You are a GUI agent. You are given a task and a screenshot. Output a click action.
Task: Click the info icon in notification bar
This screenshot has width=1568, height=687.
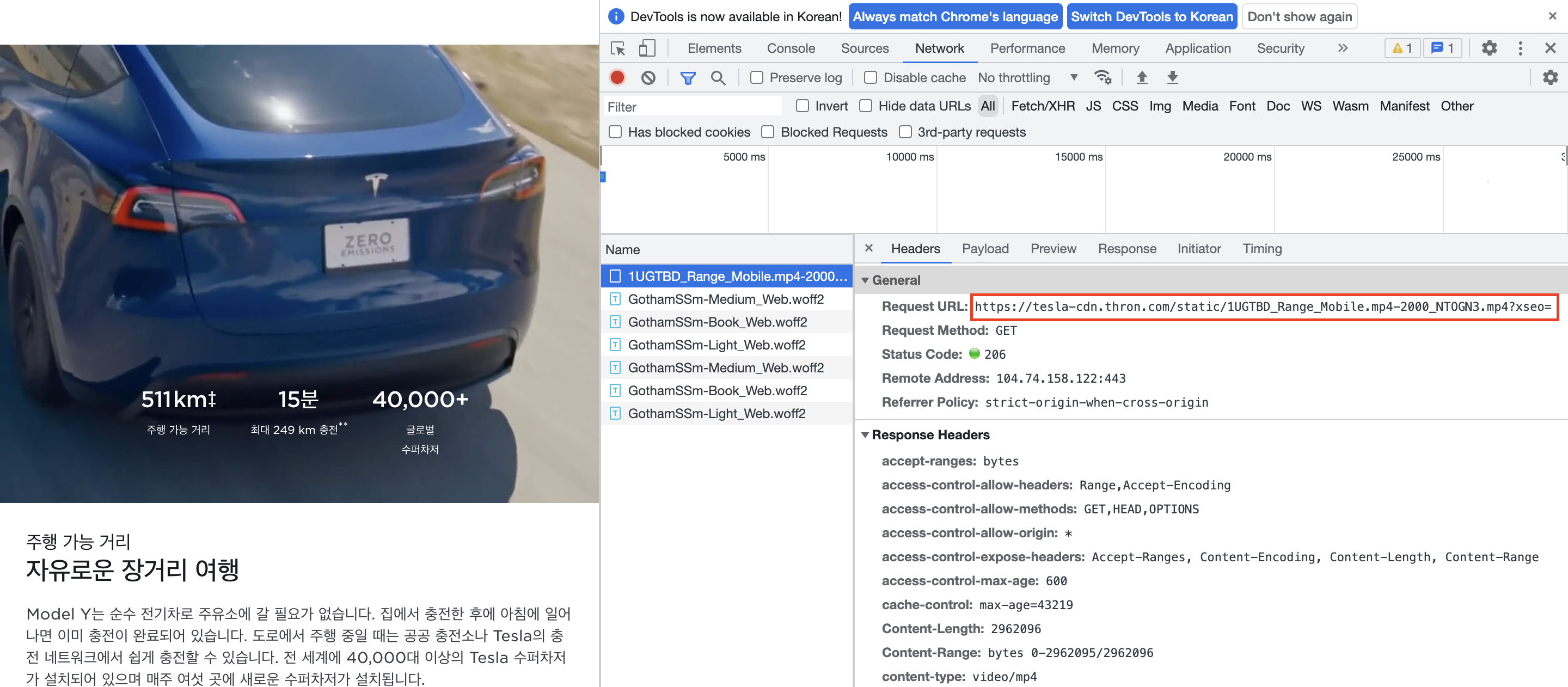coord(616,16)
